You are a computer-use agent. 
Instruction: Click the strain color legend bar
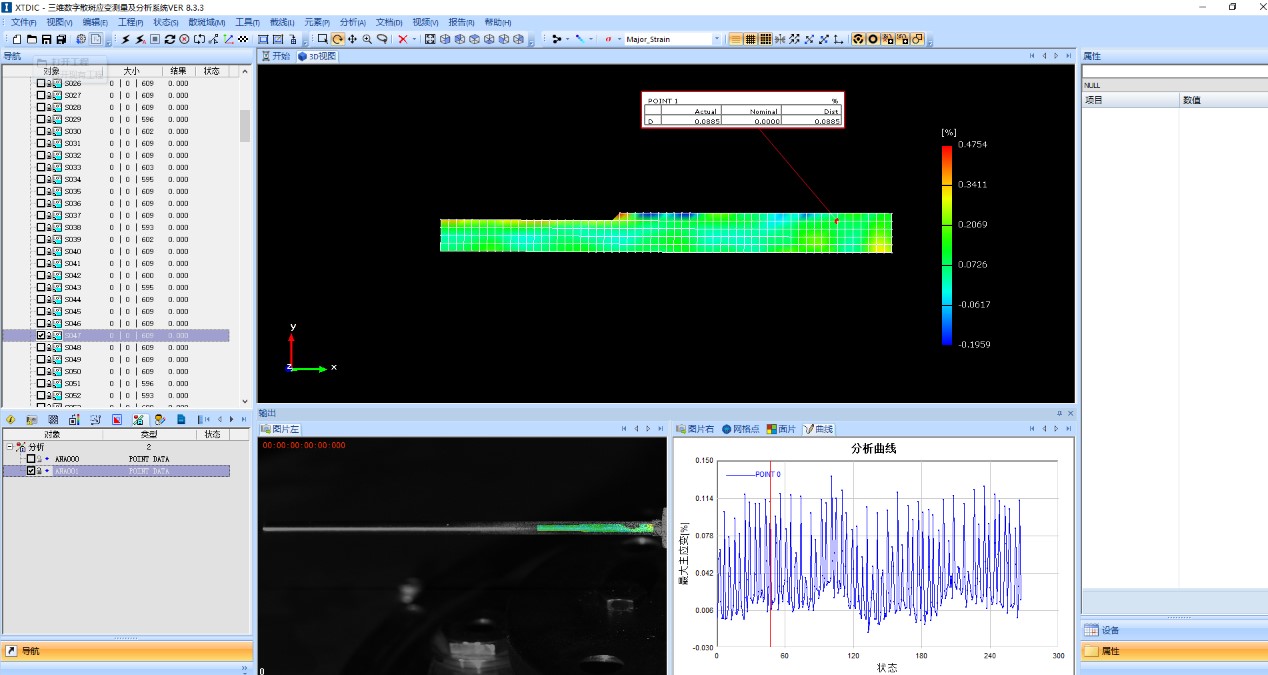point(946,245)
